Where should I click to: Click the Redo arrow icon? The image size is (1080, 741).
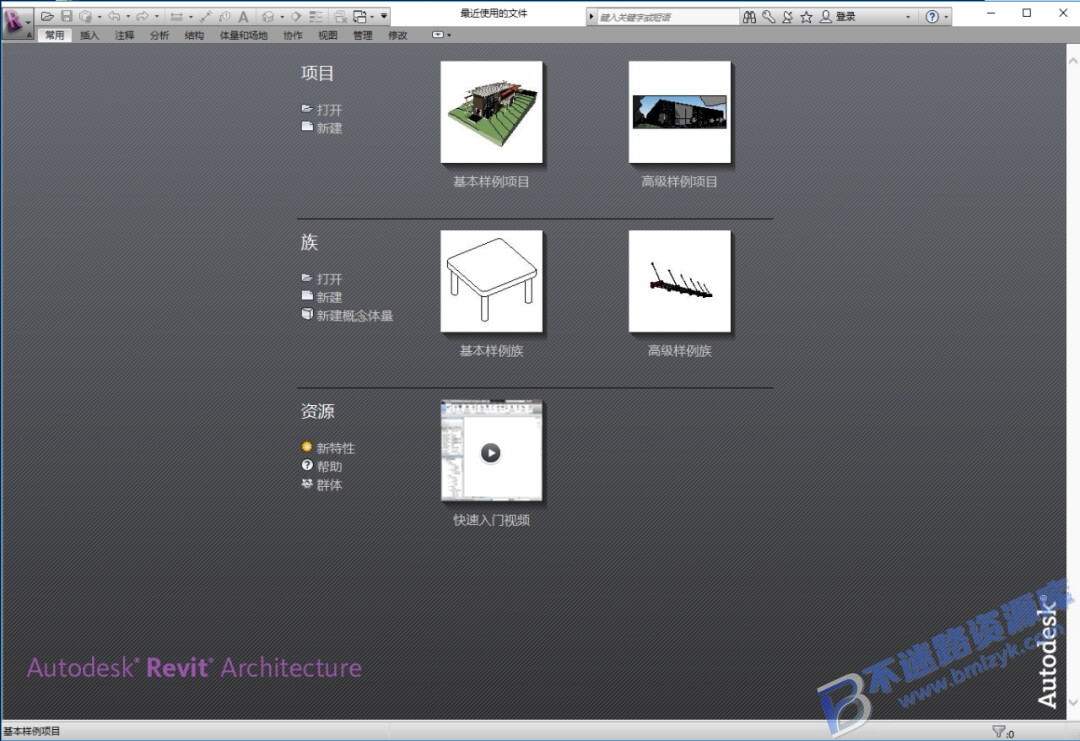coord(142,16)
